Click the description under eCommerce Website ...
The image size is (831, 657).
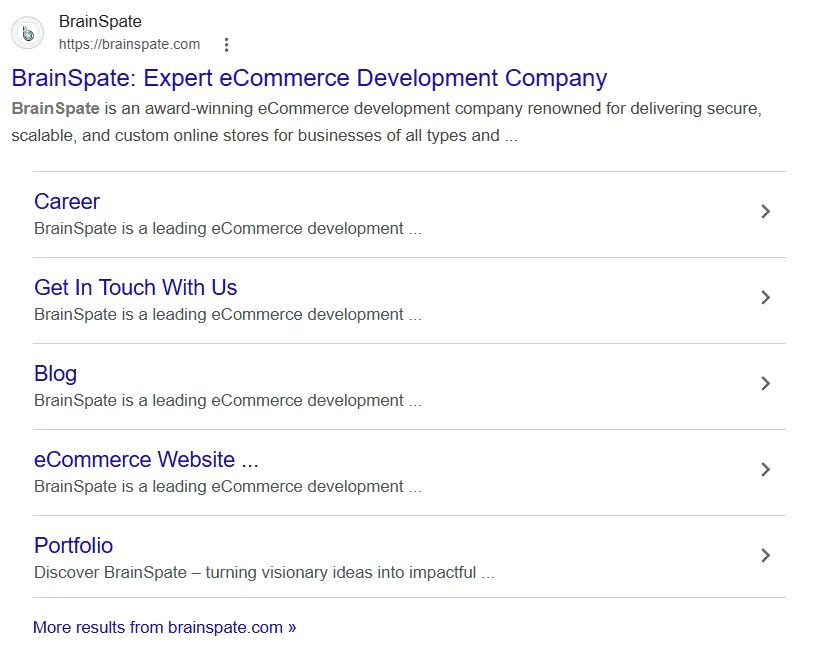227,486
